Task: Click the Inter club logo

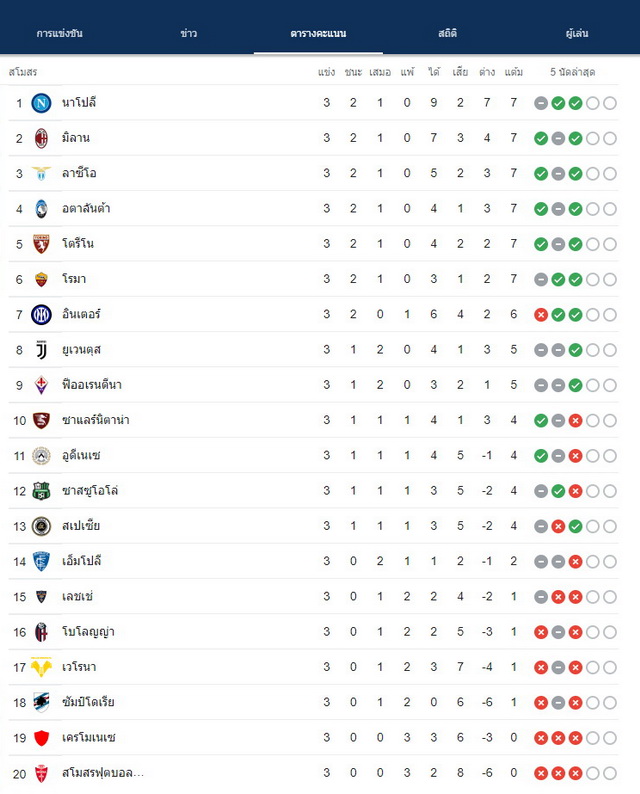Action: coord(42,314)
